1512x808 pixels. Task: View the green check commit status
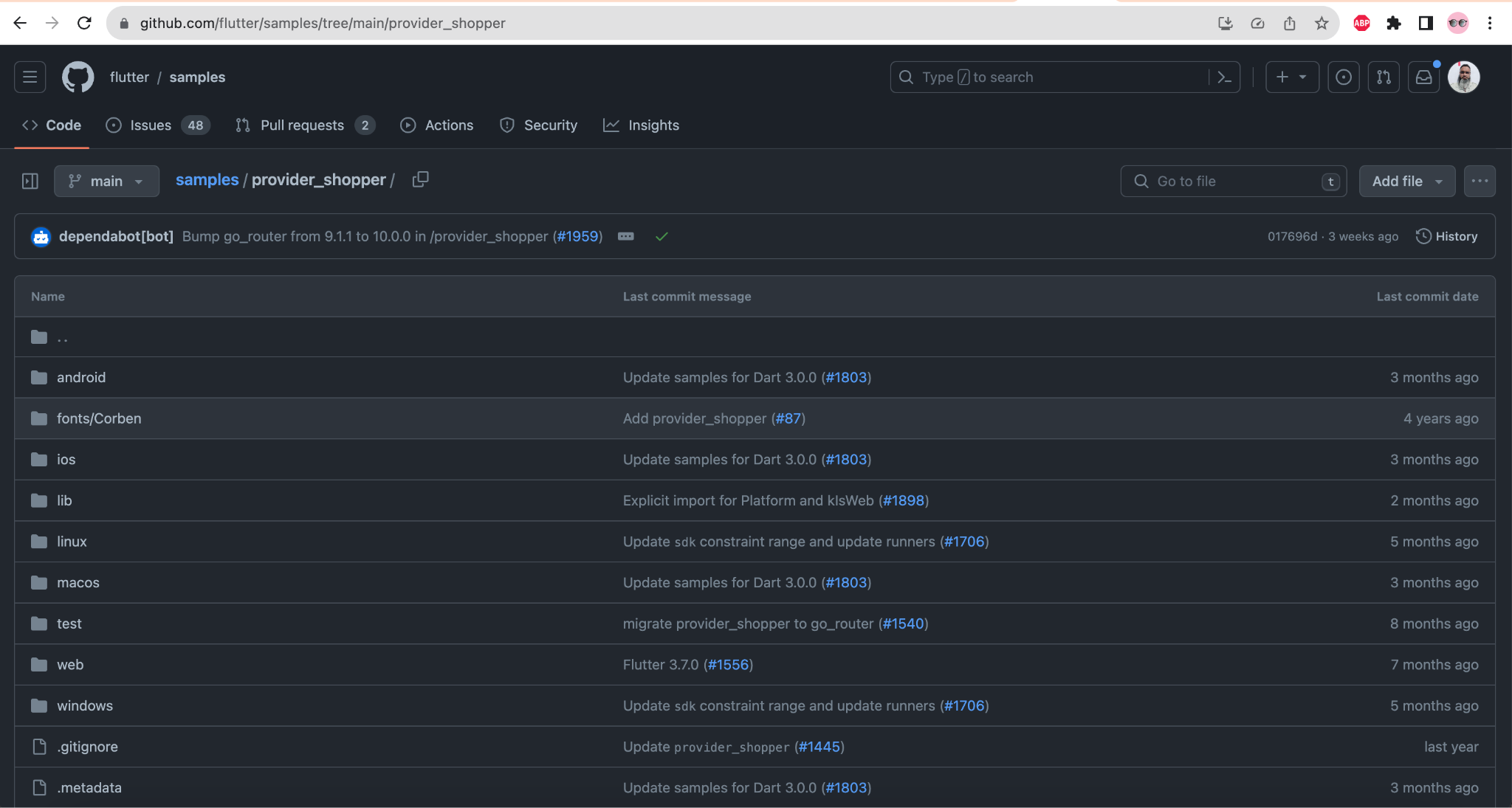coord(661,236)
